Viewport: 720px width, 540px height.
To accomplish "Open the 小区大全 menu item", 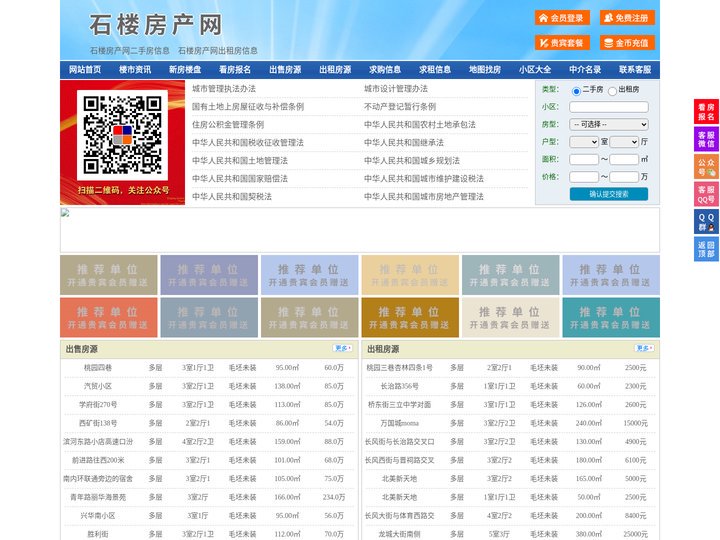I will point(535,70).
